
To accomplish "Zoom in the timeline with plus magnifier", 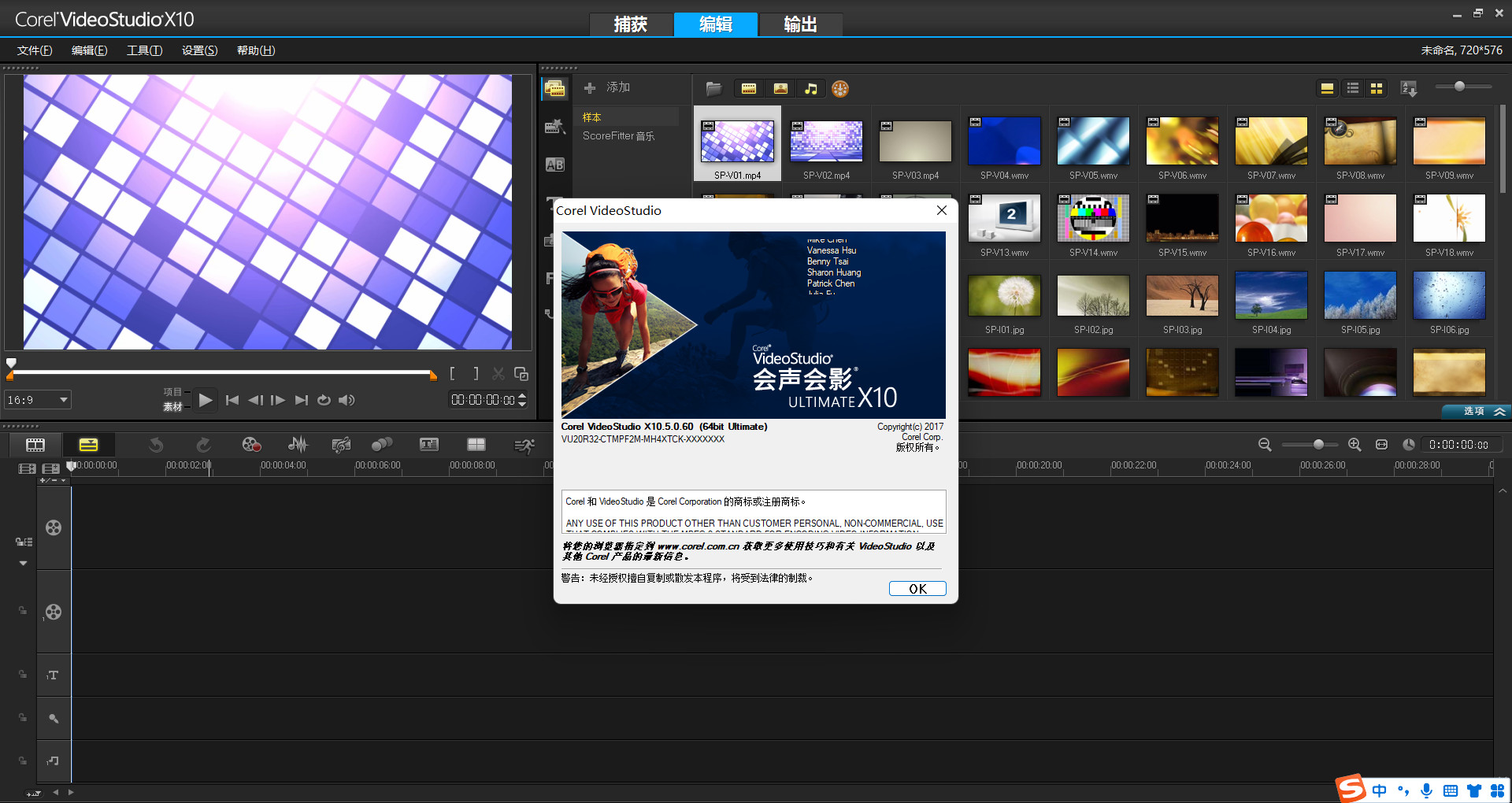I will pos(1354,445).
